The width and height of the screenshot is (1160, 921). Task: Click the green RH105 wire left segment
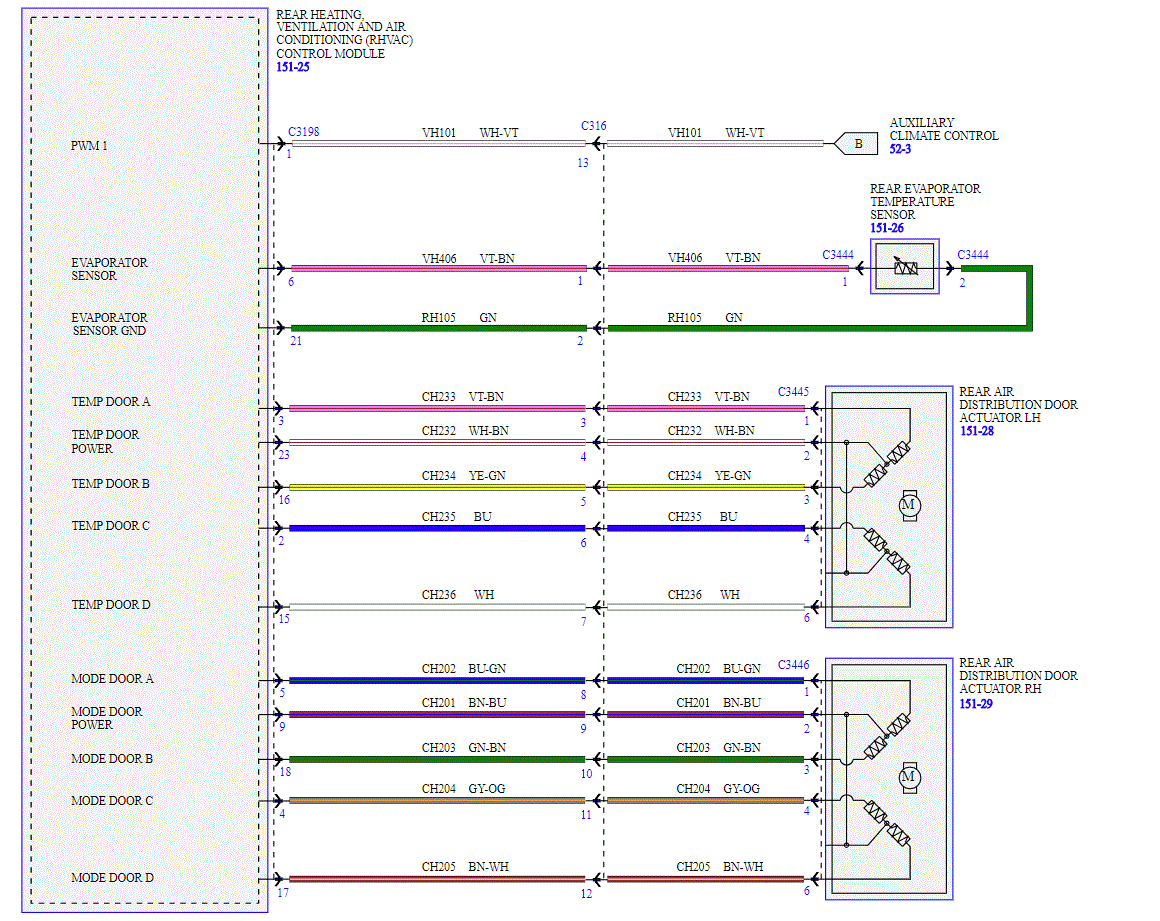tap(439, 328)
